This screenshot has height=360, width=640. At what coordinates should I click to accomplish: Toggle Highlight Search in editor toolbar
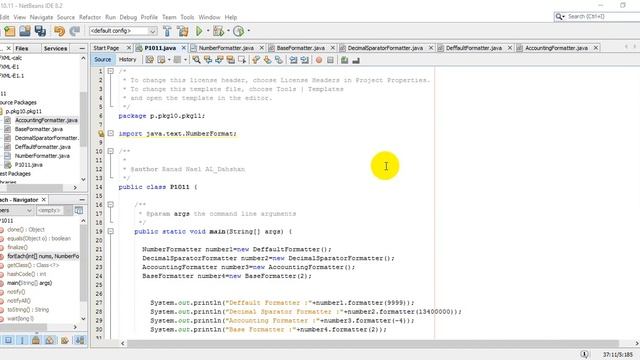[231, 60]
